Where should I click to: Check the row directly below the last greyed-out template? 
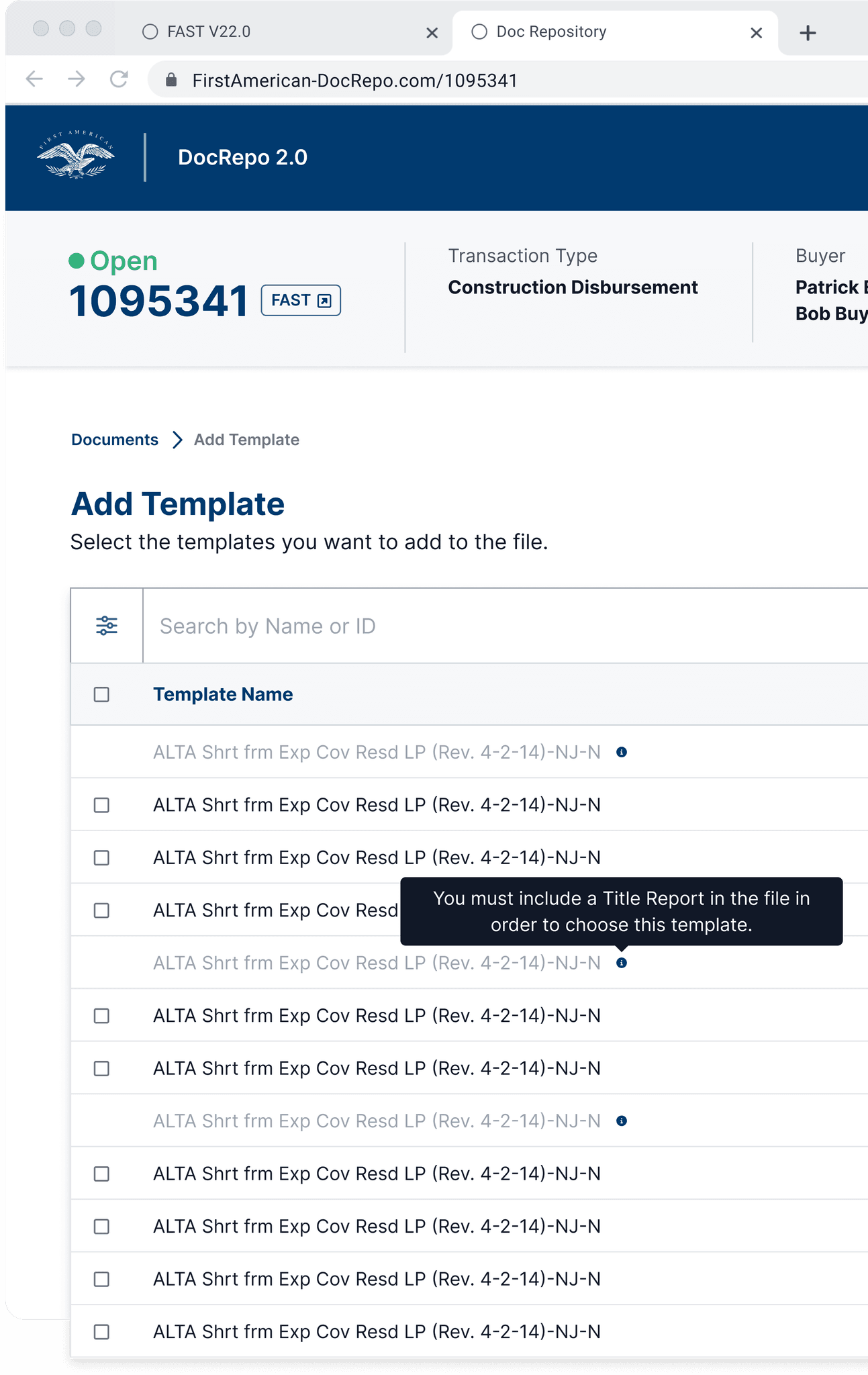[x=101, y=1174]
